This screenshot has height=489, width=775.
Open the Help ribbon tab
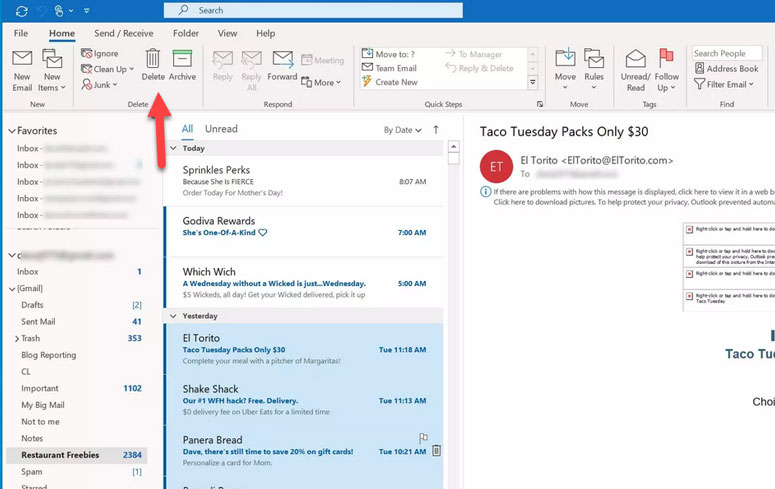click(265, 33)
